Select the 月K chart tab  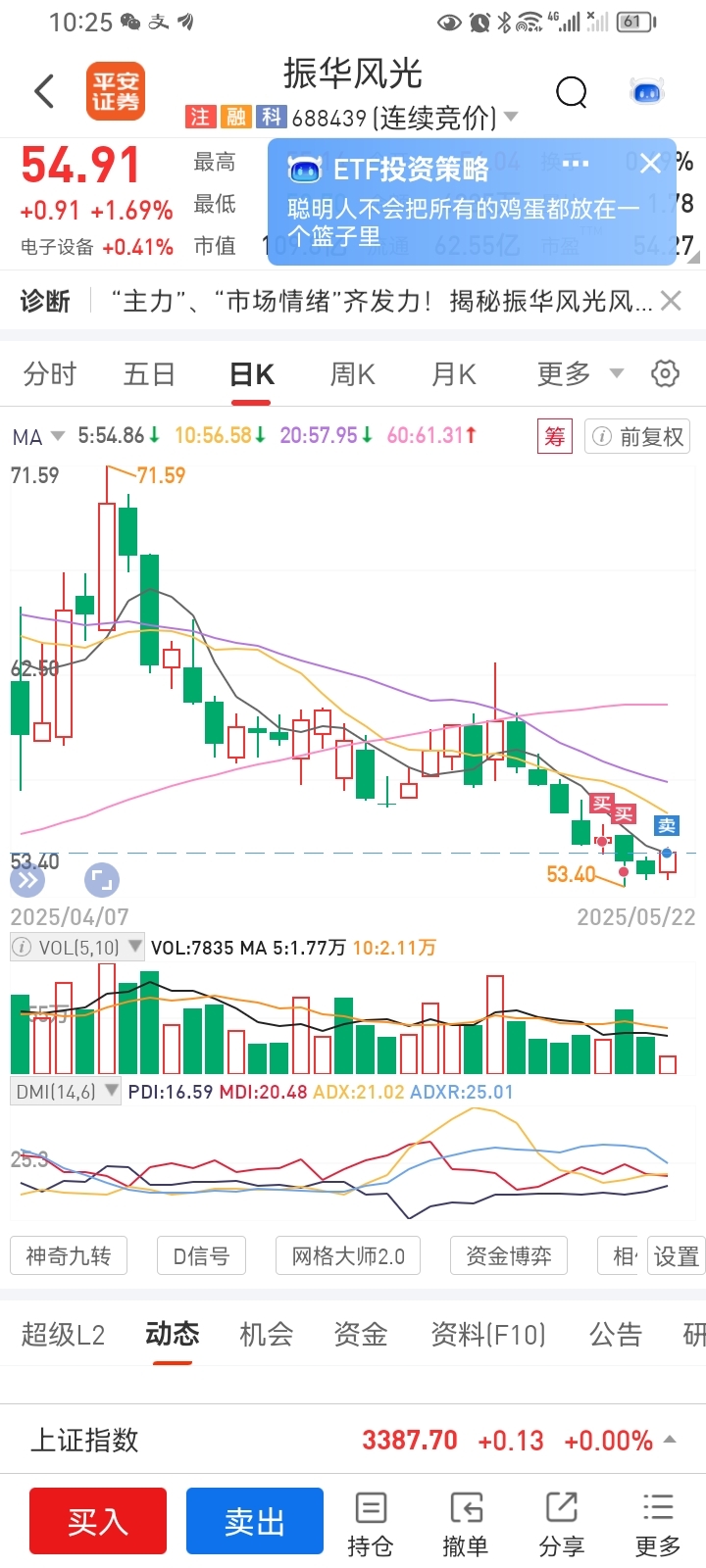(x=454, y=373)
